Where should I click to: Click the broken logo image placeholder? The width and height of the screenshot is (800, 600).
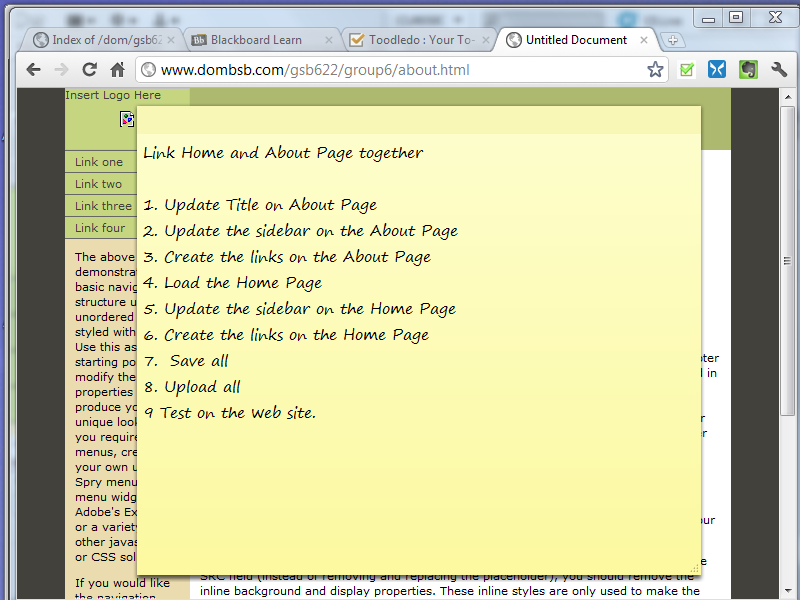pos(127,119)
